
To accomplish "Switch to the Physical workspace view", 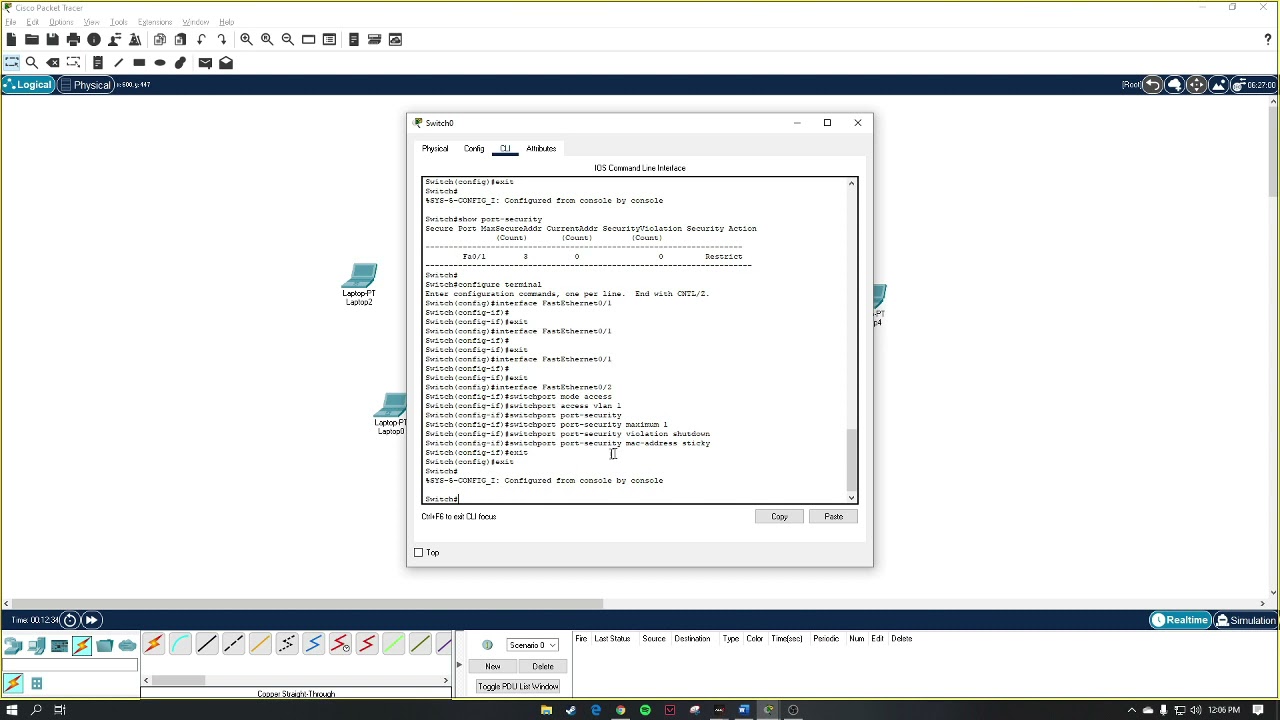I will [86, 85].
